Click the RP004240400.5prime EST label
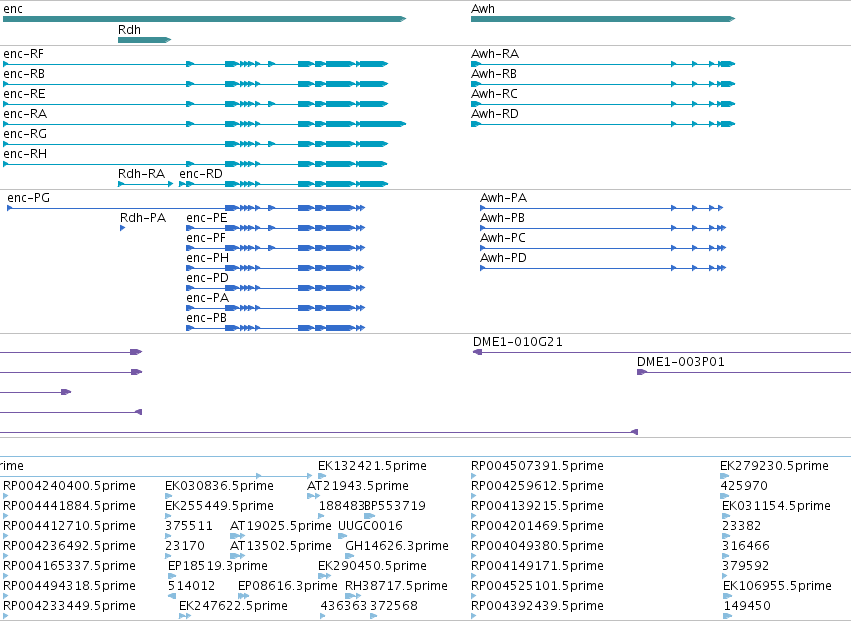The height and width of the screenshot is (621, 851). (x=69, y=486)
